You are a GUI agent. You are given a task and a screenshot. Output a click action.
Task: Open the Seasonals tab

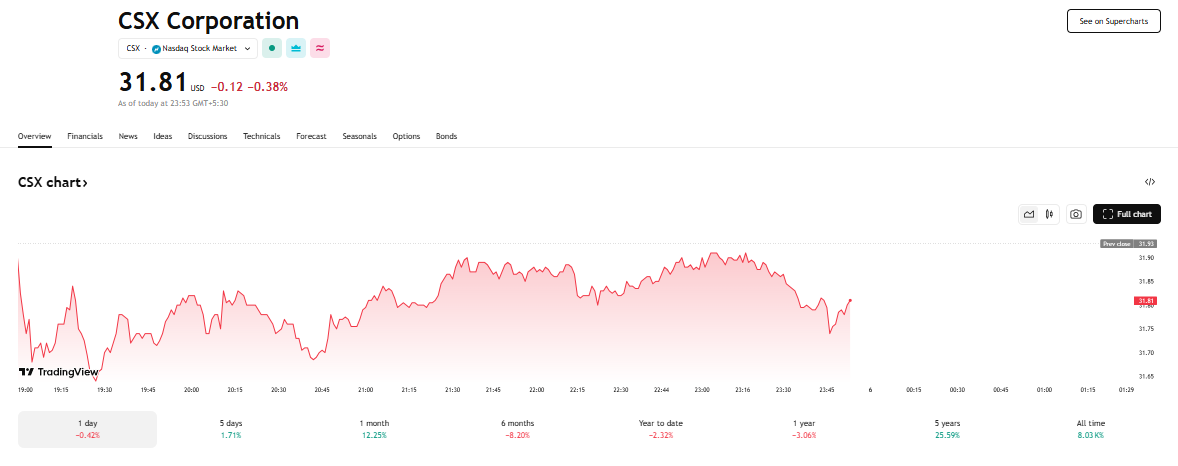(359, 136)
